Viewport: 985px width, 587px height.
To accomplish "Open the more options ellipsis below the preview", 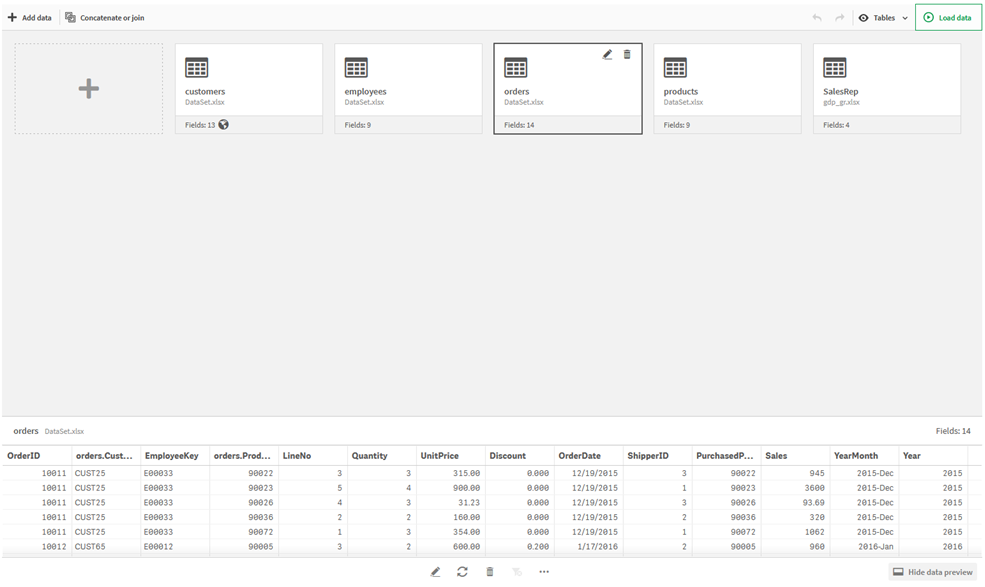I will coord(544,571).
